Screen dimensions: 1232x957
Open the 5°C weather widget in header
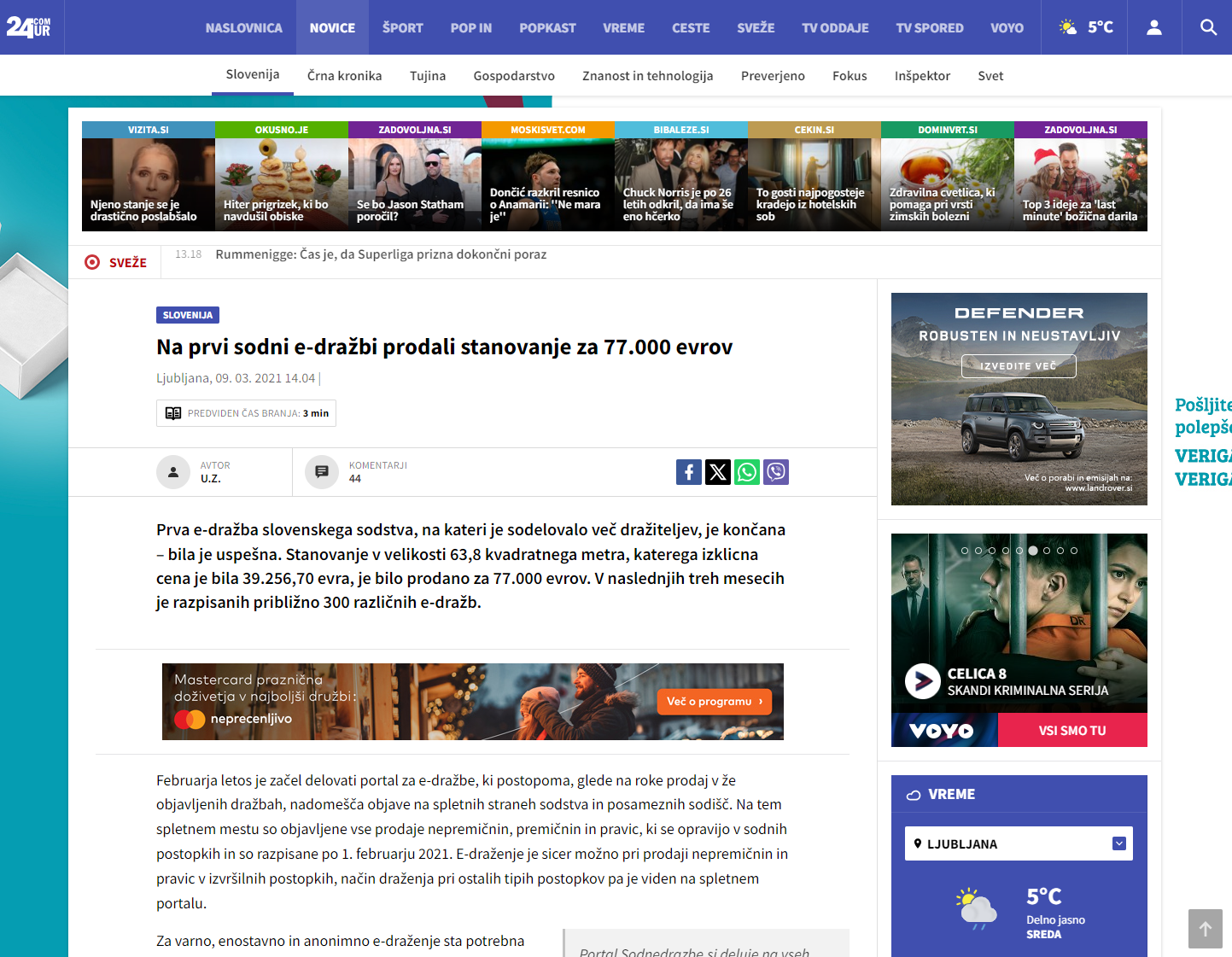point(1086,27)
